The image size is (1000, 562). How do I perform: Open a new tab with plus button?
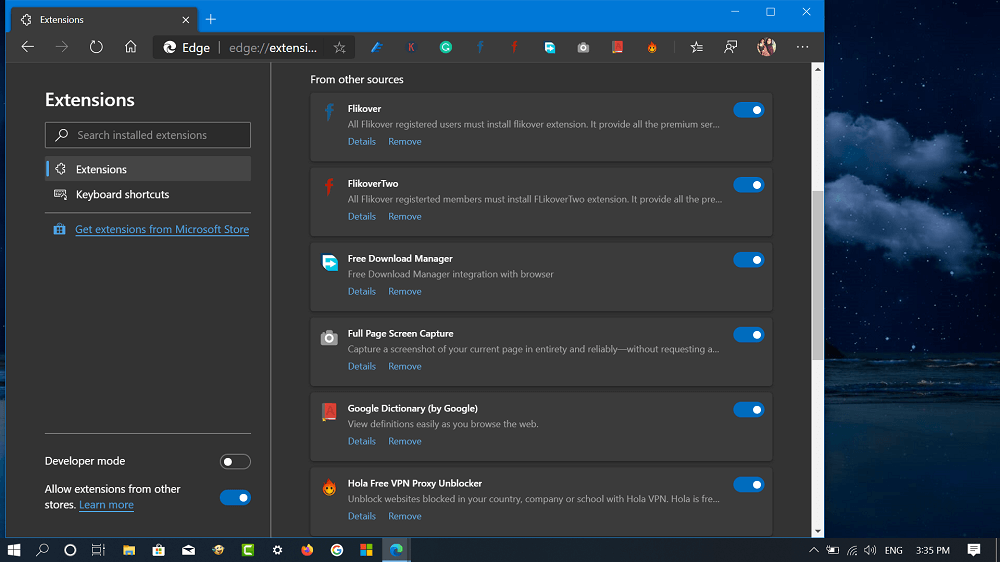coord(210,19)
